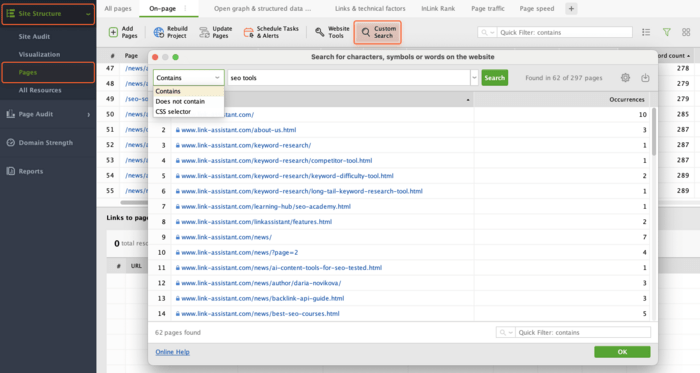Click the Reports sidebar icon
This screenshot has width=700, height=373.
point(11,171)
